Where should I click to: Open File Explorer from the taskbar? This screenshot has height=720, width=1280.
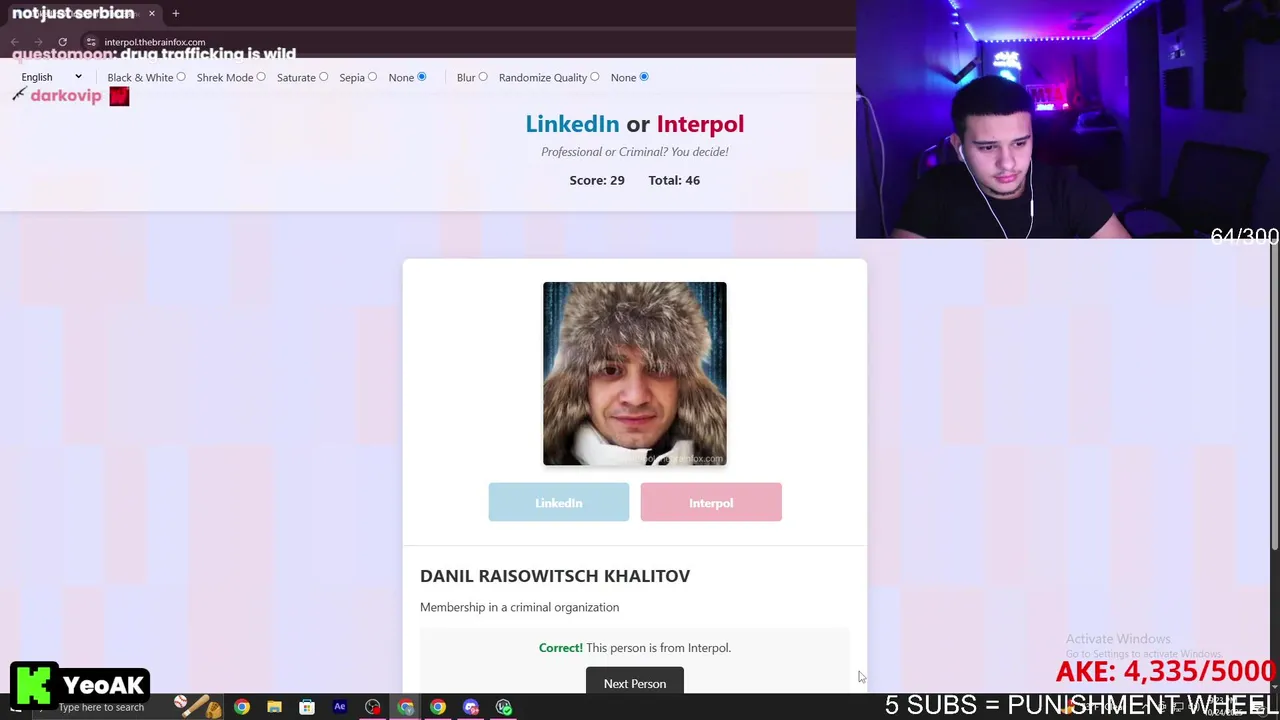(274, 707)
